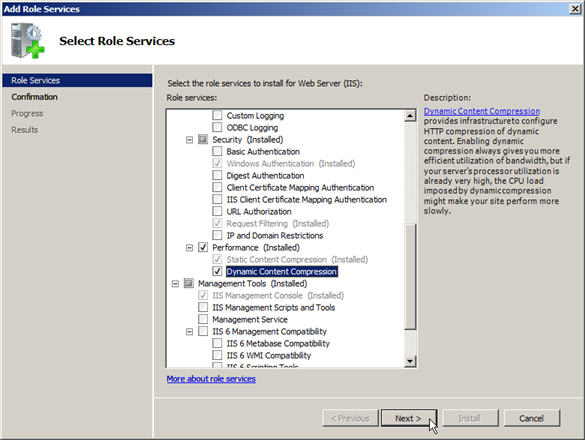Collapse the Management Tools tree node
Viewport: 585px width, 440px height.
click(x=175, y=284)
